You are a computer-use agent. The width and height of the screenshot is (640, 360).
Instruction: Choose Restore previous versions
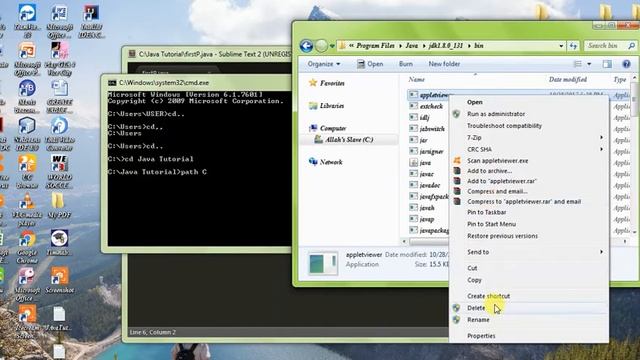(529, 236)
